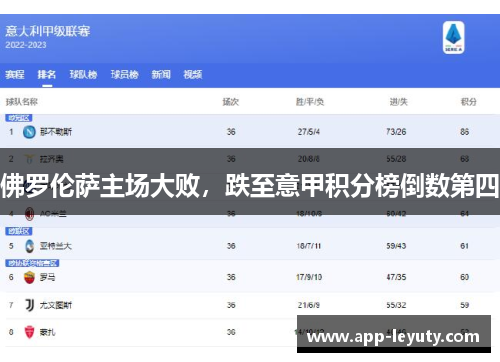Image resolution: width=500 pixels, height=362 pixels.
Task: Click the Serie A league logo
Action: [453, 37]
